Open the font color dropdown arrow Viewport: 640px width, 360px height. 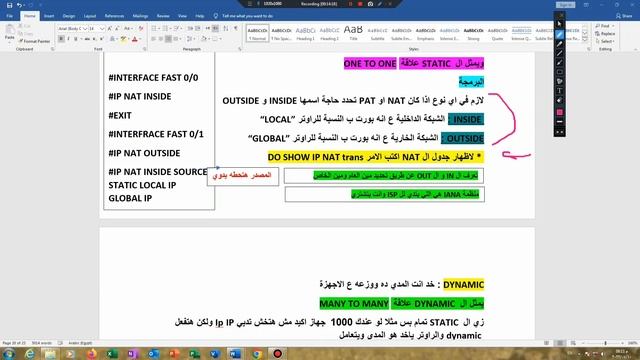point(140,39)
